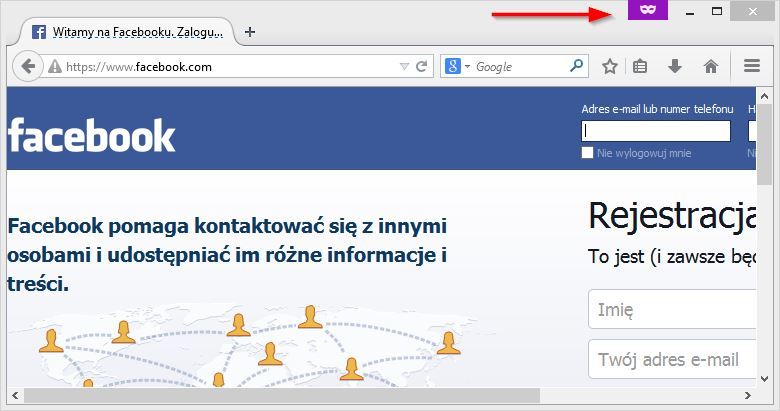Minimize the Firefox window
The height and width of the screenshot is (411, 780).
[690, 11]
